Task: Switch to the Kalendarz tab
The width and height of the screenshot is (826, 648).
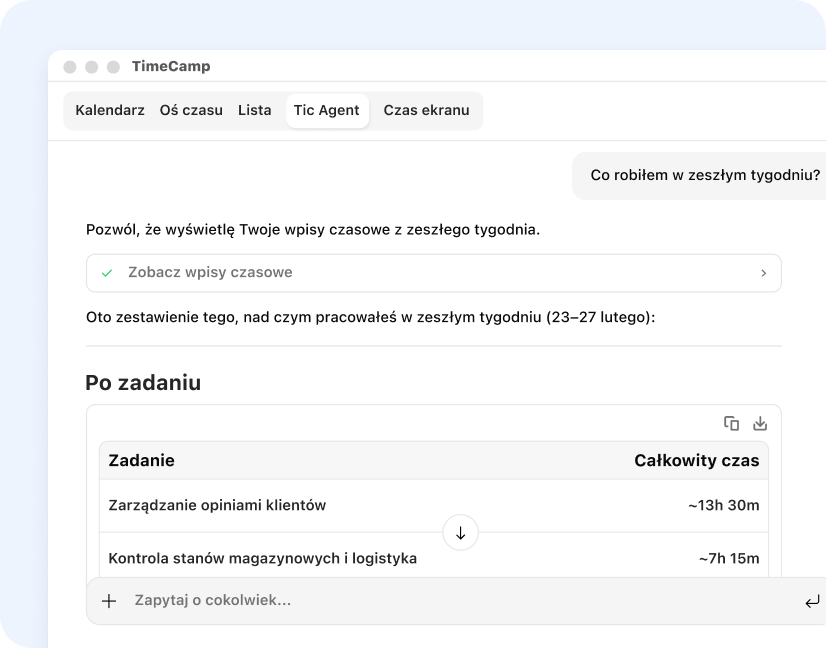Action: 110,111
